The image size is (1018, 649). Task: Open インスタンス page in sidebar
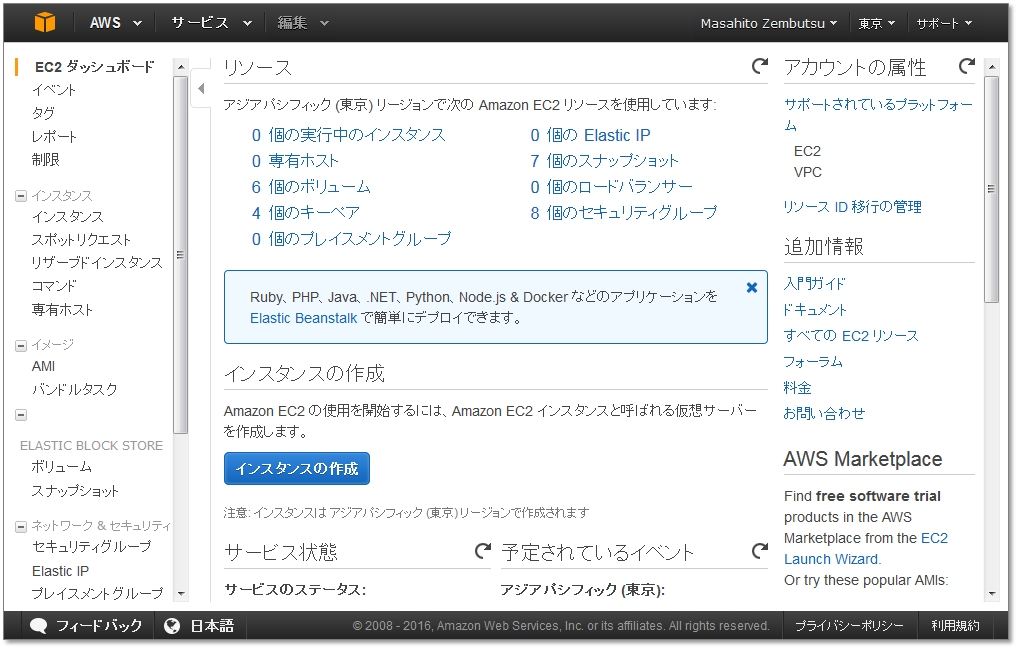68,217
